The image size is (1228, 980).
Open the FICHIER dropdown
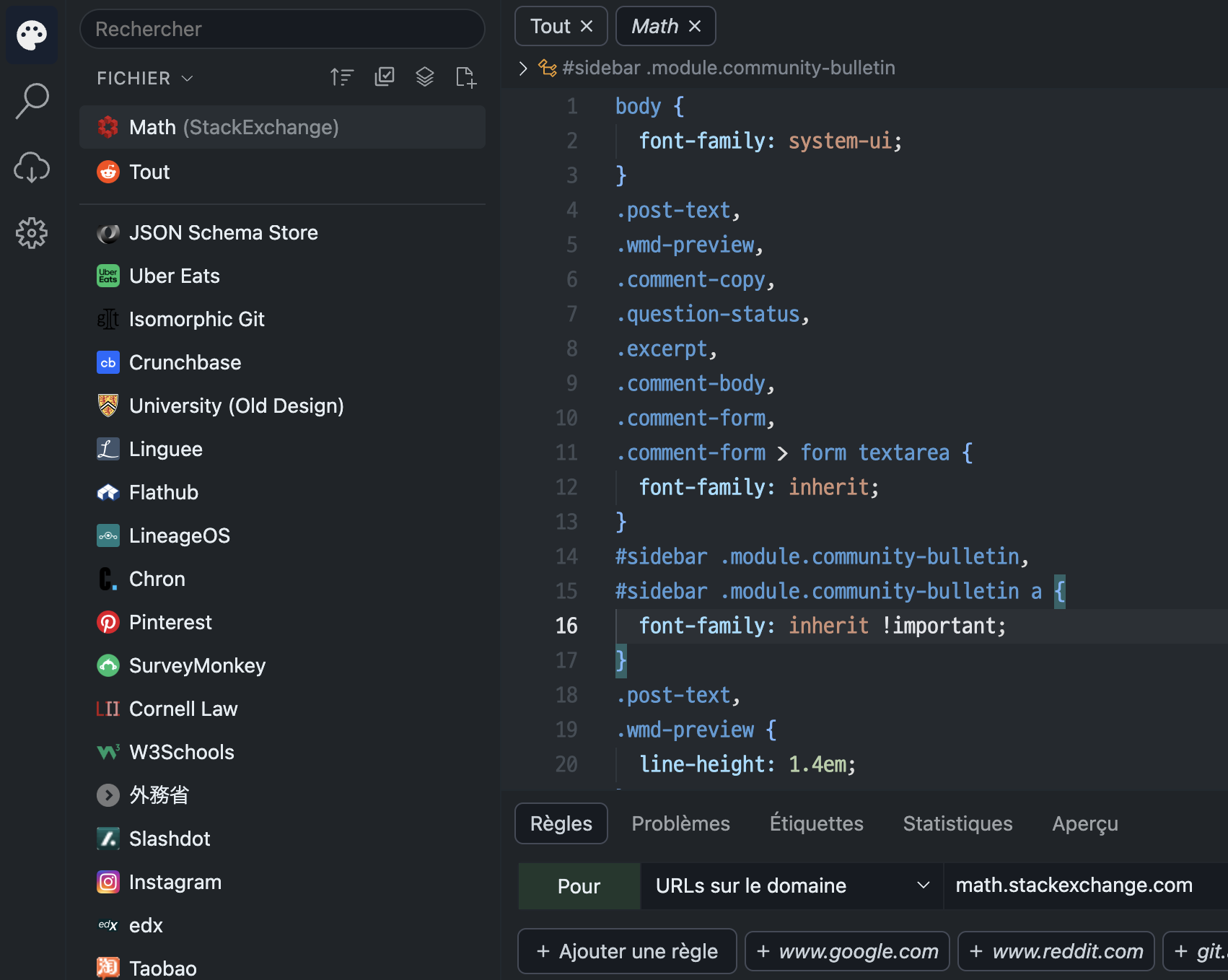coord(145,78)
